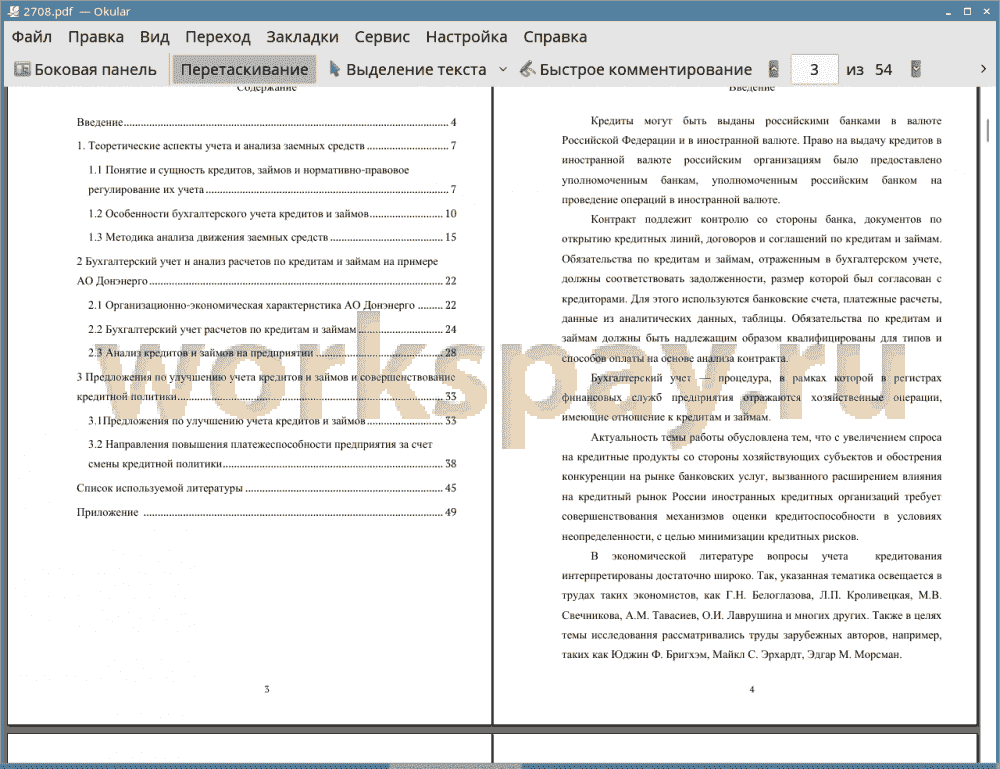Open the Файл menu
The height and width of the screenshot is (769, 1000).
click(x=32, y=37)
